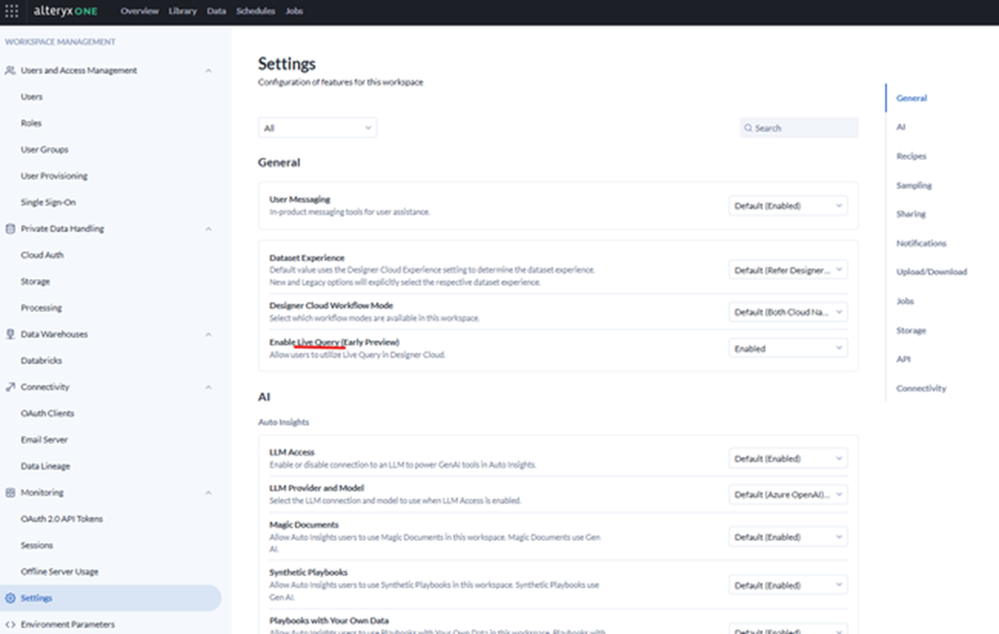999x634 pixels.
Task: Collapse the Monitoring section
Action: click(208, 493)
